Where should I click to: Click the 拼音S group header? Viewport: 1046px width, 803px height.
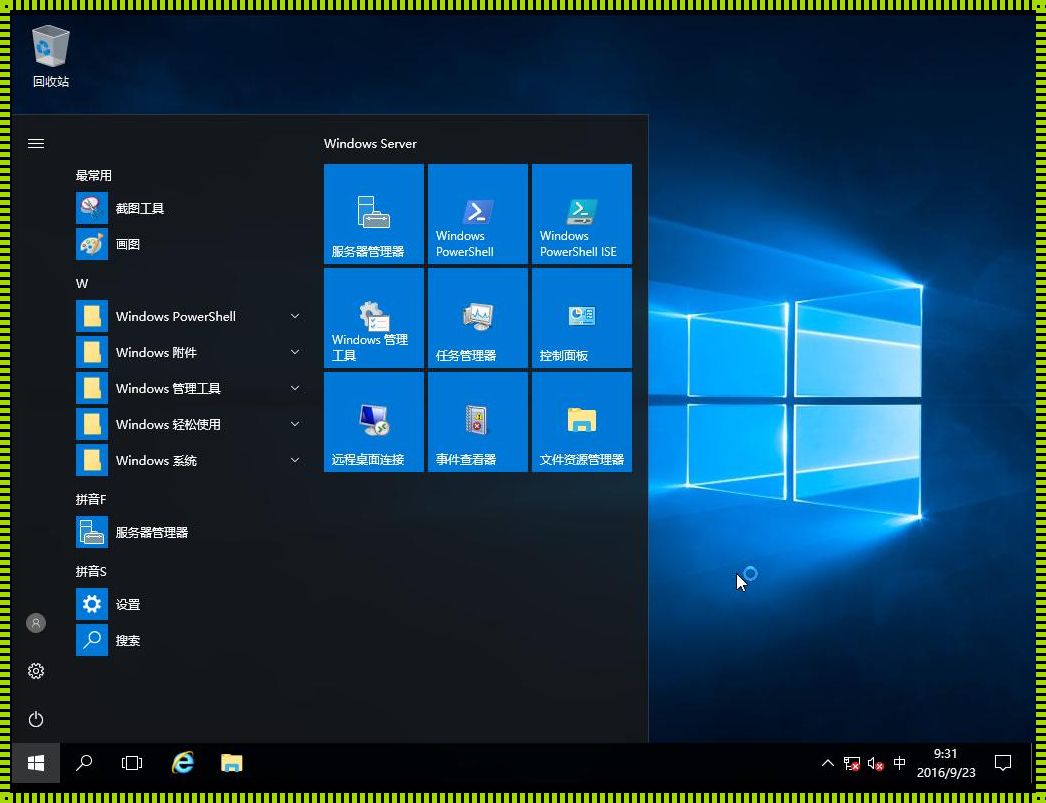tap(91, 571)
